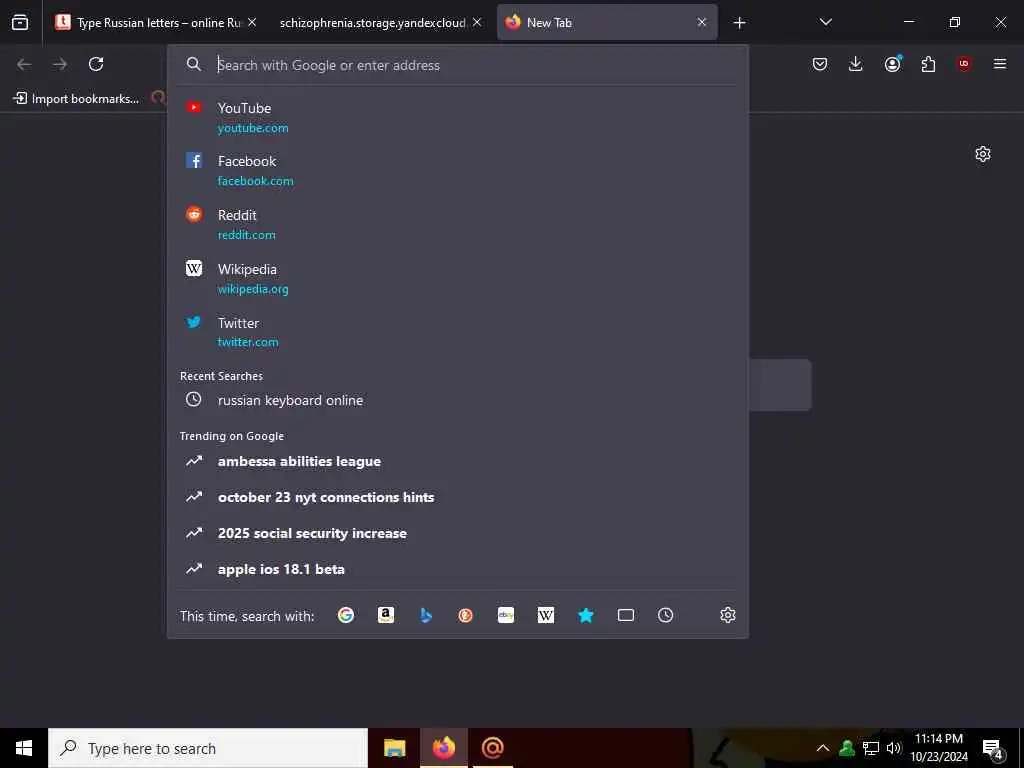
Task: Search open tabs with the tab icon
Action: [x=626, y=615]
